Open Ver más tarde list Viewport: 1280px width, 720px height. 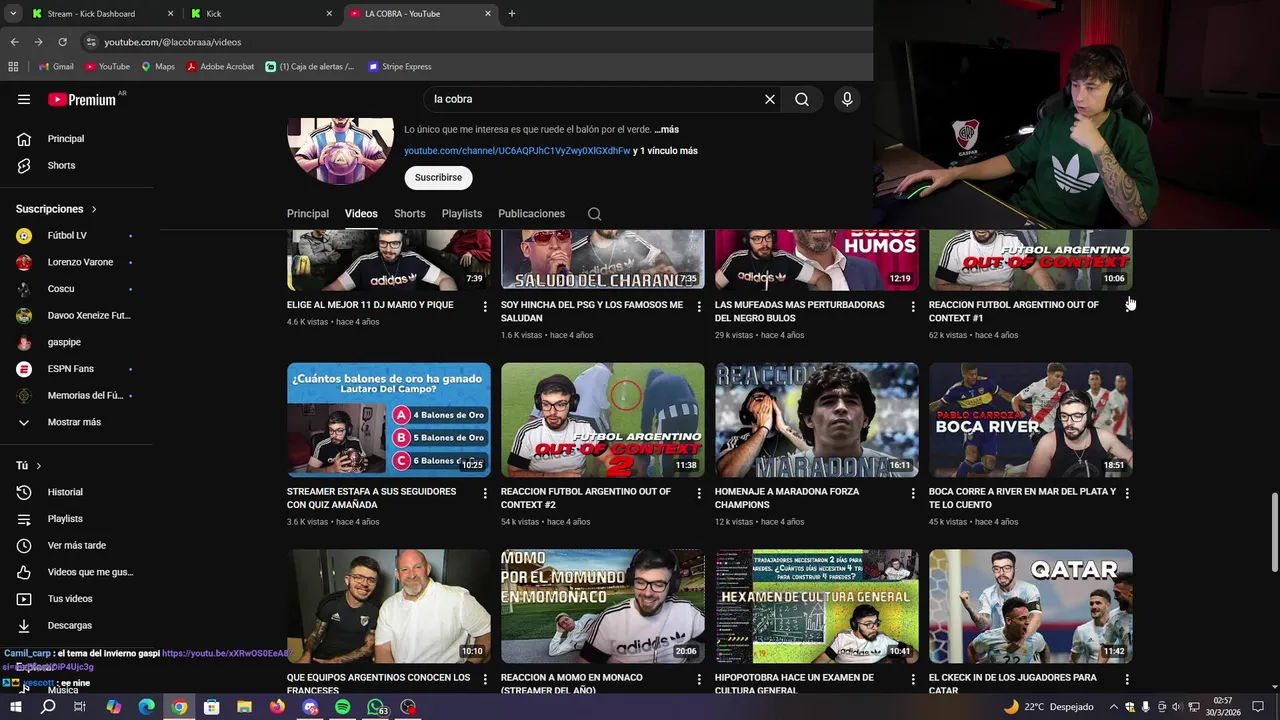(x=76, y=545)
